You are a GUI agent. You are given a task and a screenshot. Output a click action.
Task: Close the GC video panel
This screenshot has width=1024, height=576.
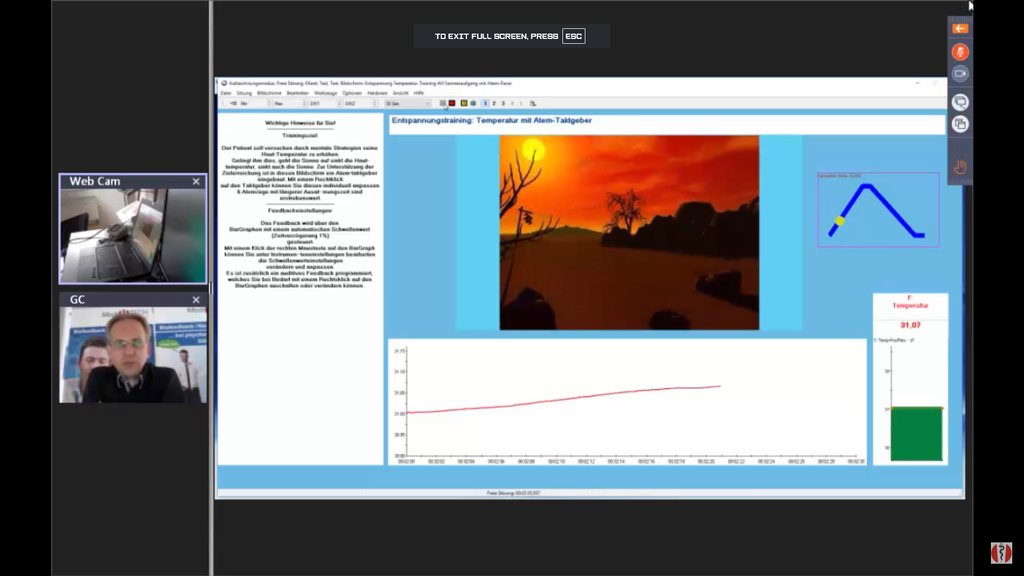coord(196,300)
